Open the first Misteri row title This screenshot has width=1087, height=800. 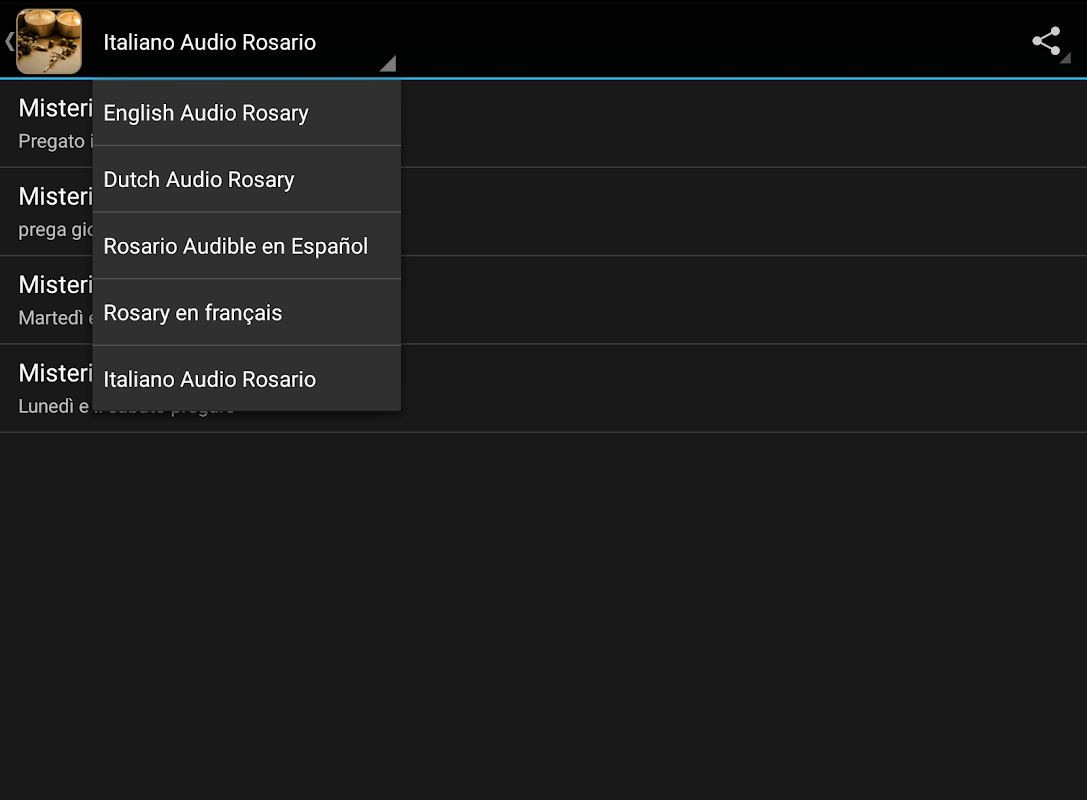click(x=55, y=108)
